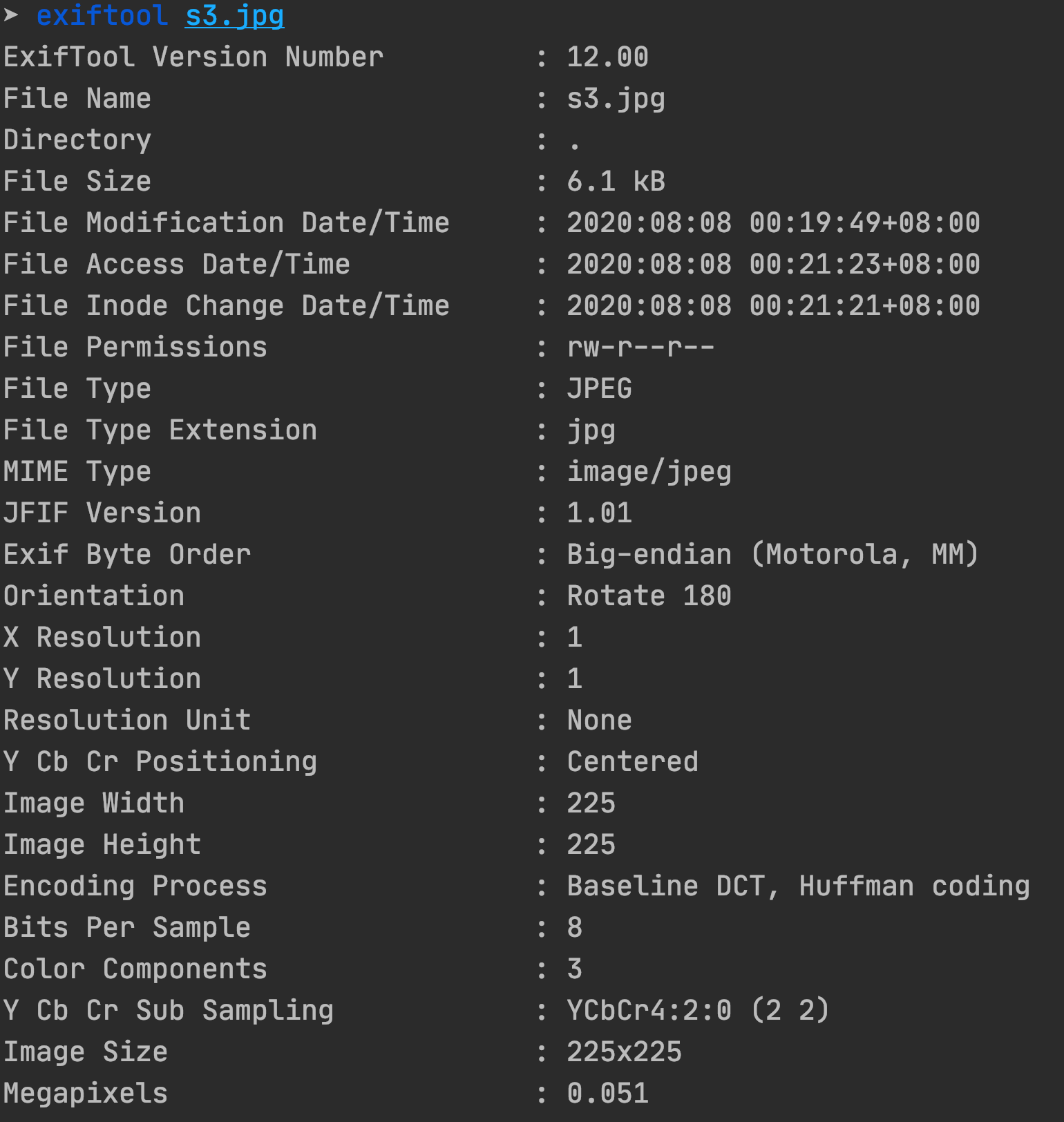The height and width of the screenshot is (1122, 1064).
Task: Click the Big-endian (Motorola, MM) value
Action: [773, 555]
